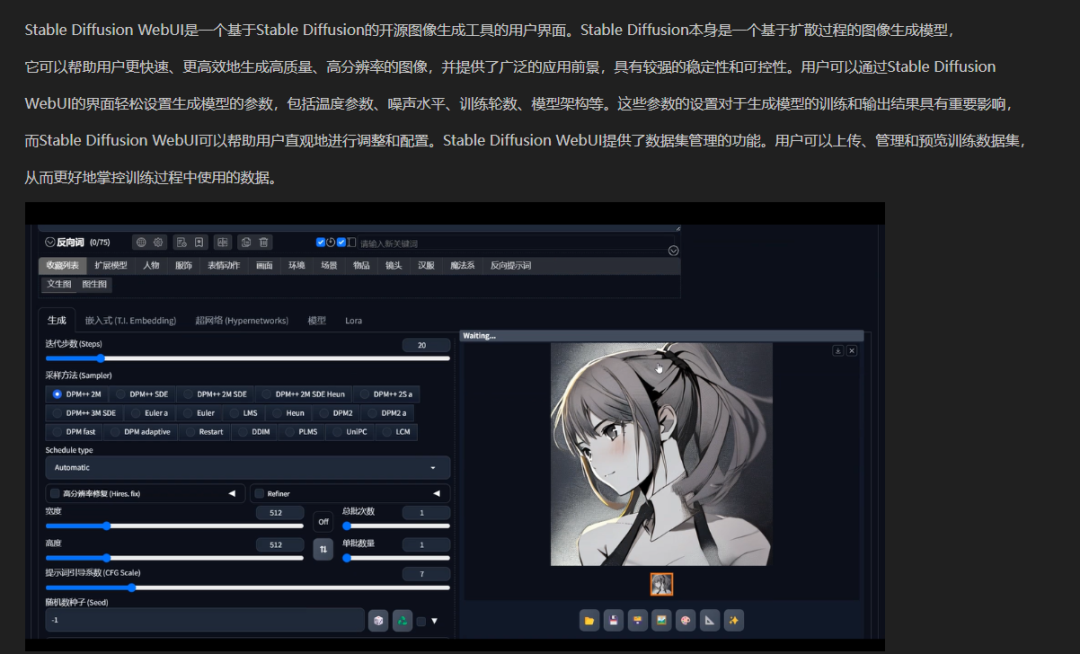Click the circled chevron at the keyword input's right end
The height and width of the screenshot is (654, 1080).
[x=674, y=251]
